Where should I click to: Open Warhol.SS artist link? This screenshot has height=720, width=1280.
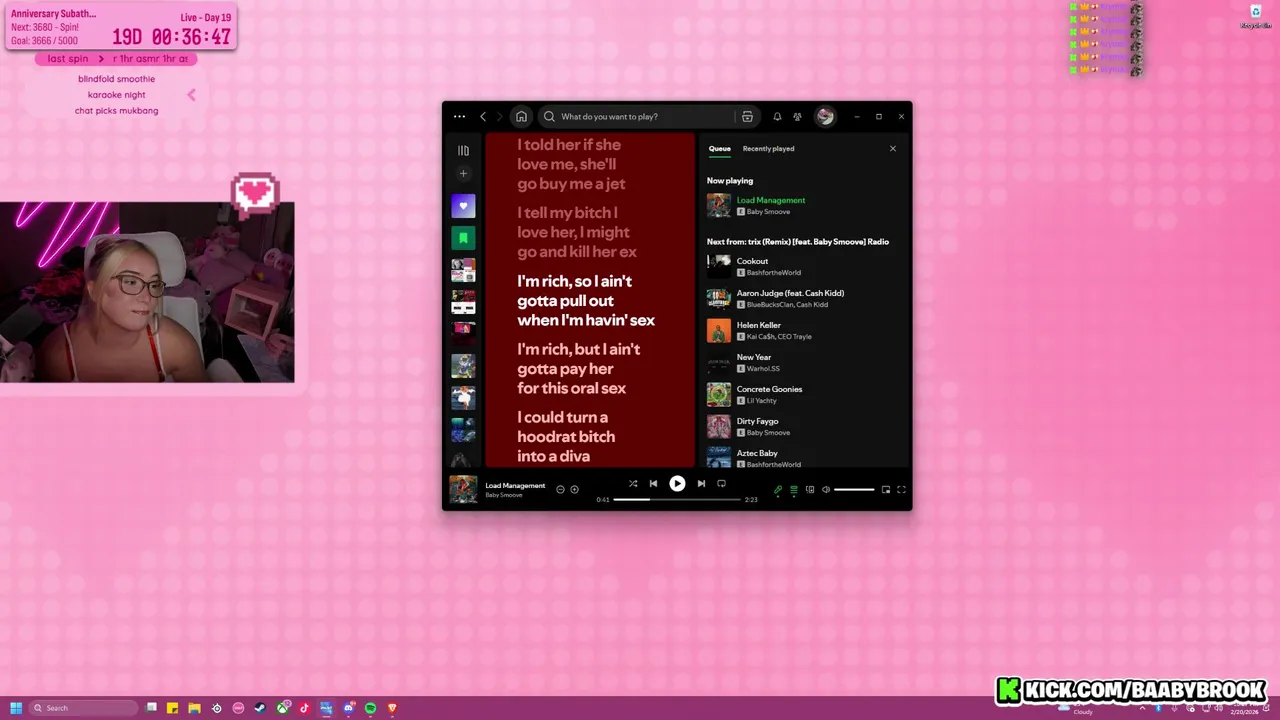click(x=763, y=368)
